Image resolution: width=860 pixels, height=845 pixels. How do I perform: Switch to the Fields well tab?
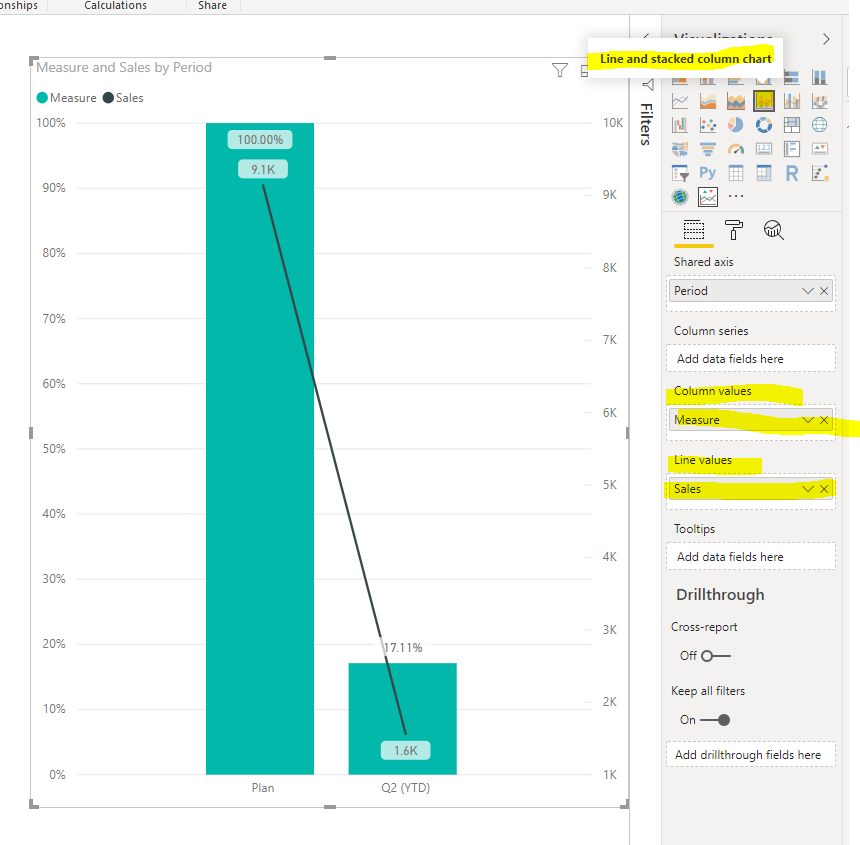click(x=693, y=230)
